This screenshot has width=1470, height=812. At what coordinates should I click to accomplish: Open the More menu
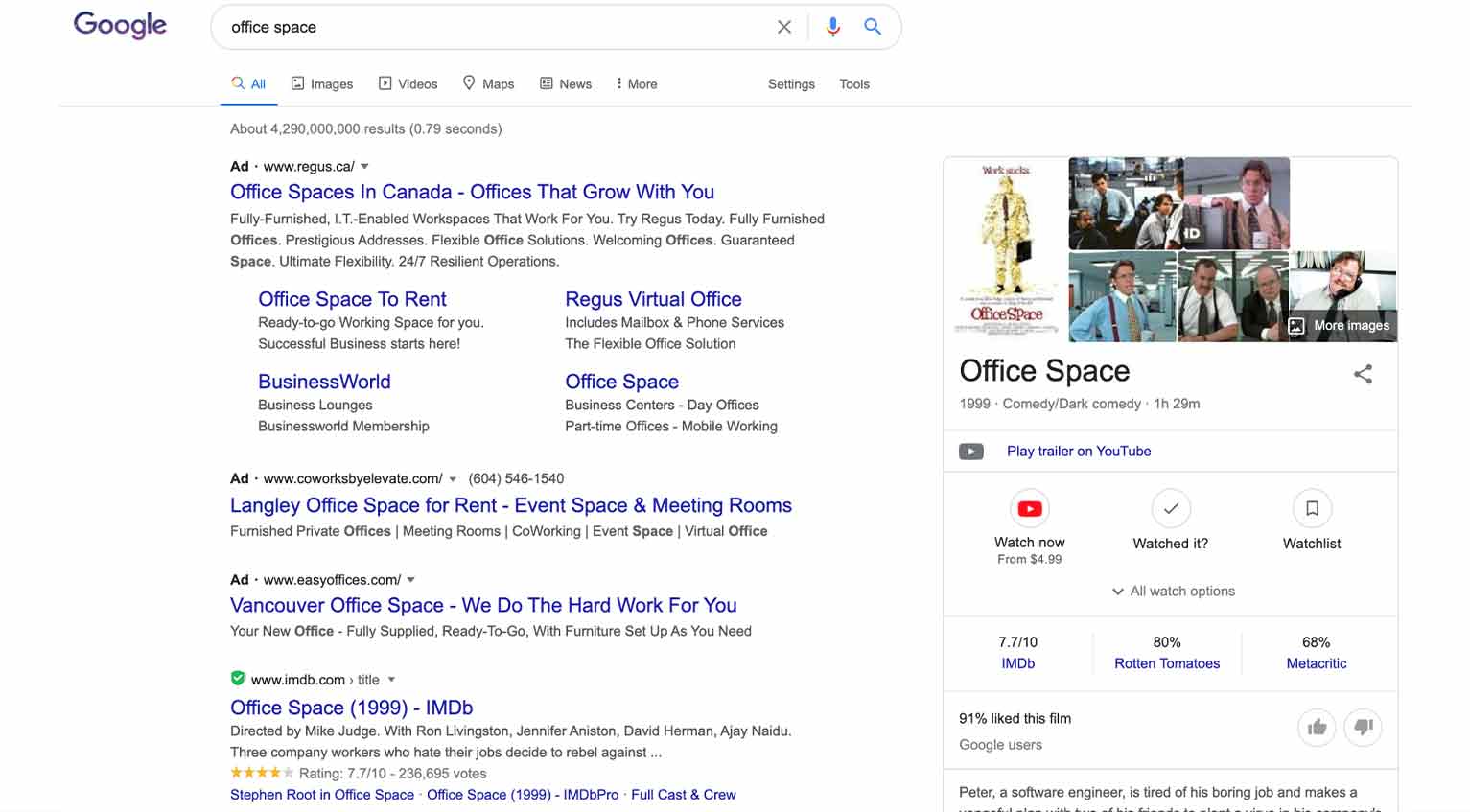637,84
